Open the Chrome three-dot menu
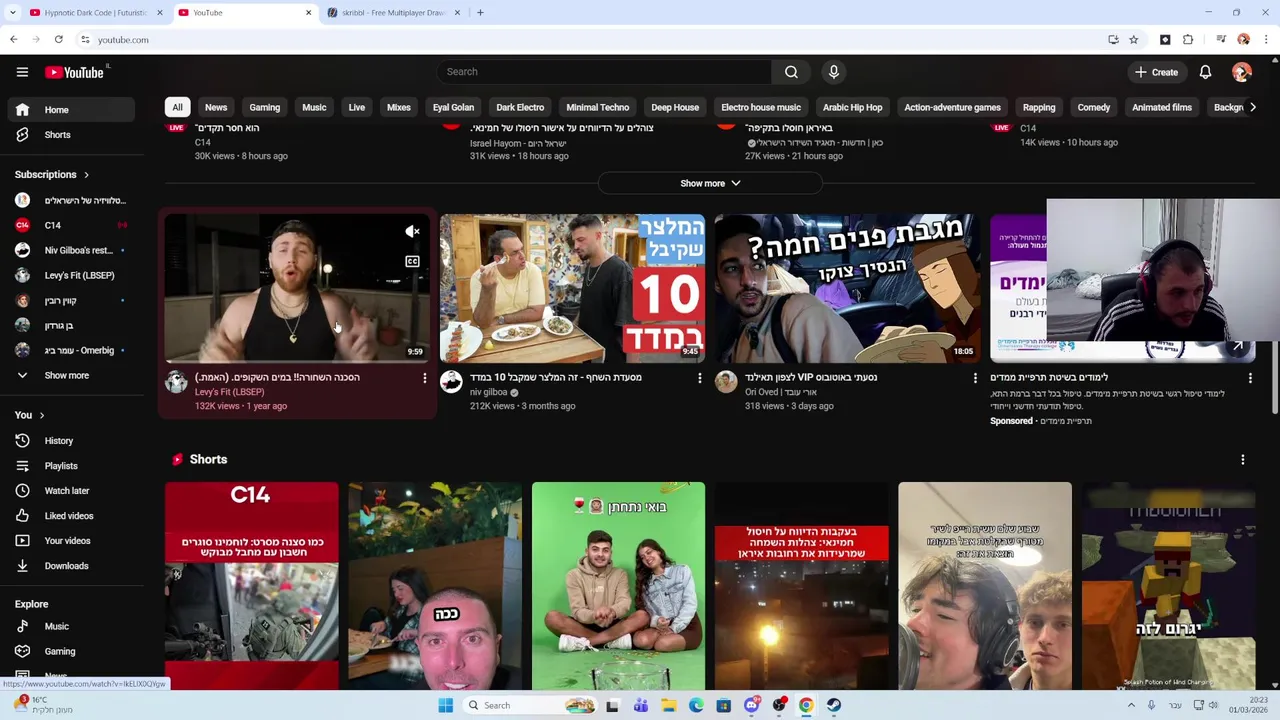Screen dimensions: 1280x720 click(1266, 40)
